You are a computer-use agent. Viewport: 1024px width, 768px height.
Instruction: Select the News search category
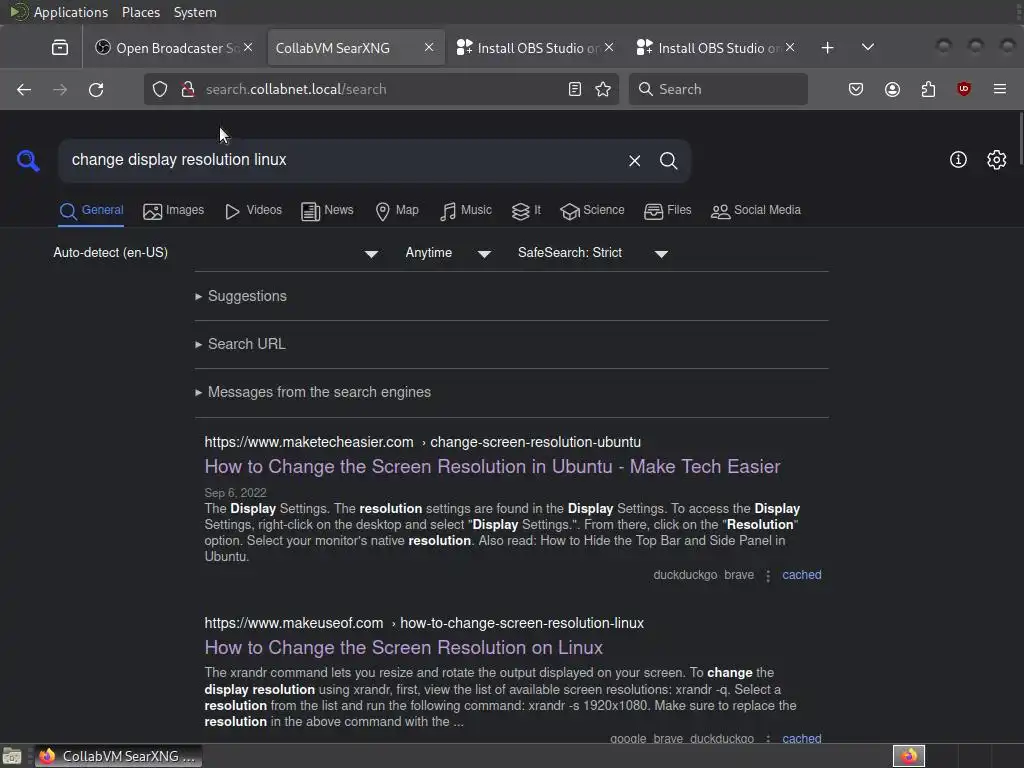coord(327,210)
